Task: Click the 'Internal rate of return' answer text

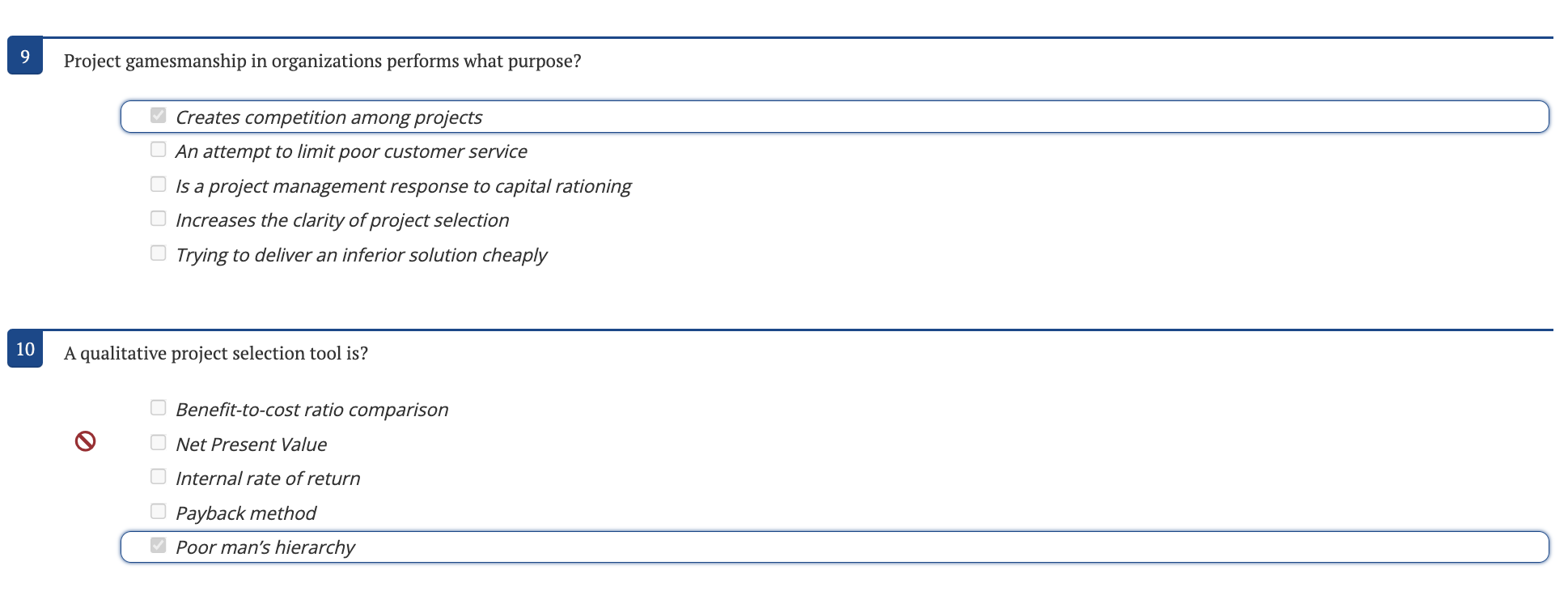Action: point(268,478)
